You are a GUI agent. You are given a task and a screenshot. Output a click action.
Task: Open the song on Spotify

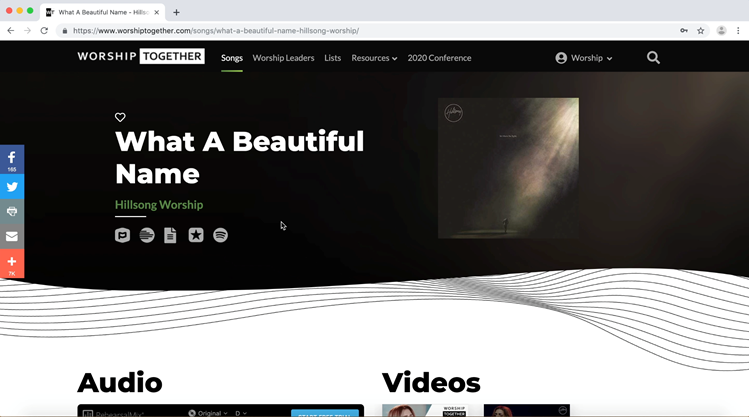pyautogui.click(x=220, y=235)
